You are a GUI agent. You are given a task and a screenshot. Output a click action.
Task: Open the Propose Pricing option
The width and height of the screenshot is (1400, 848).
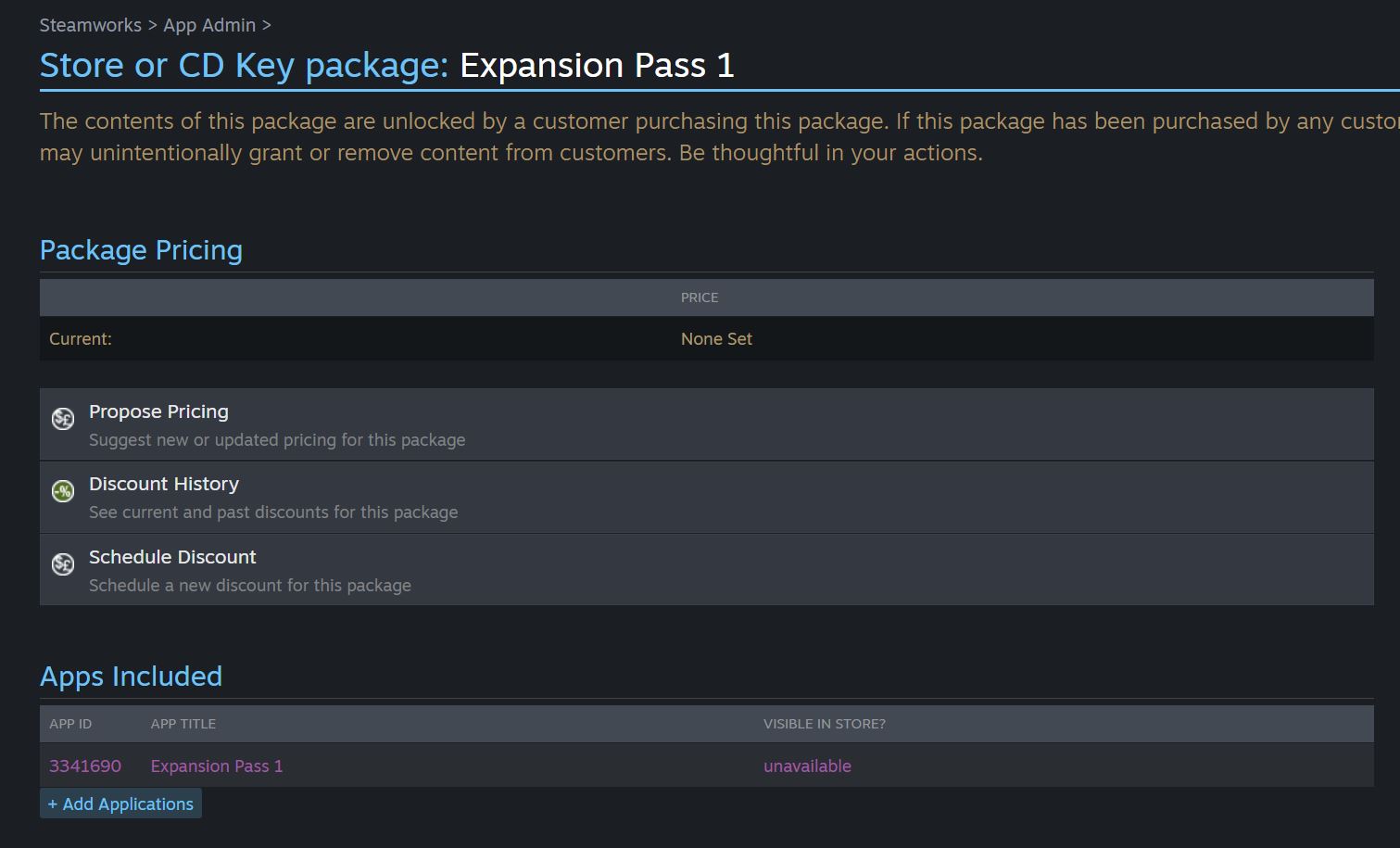[158, 411]
